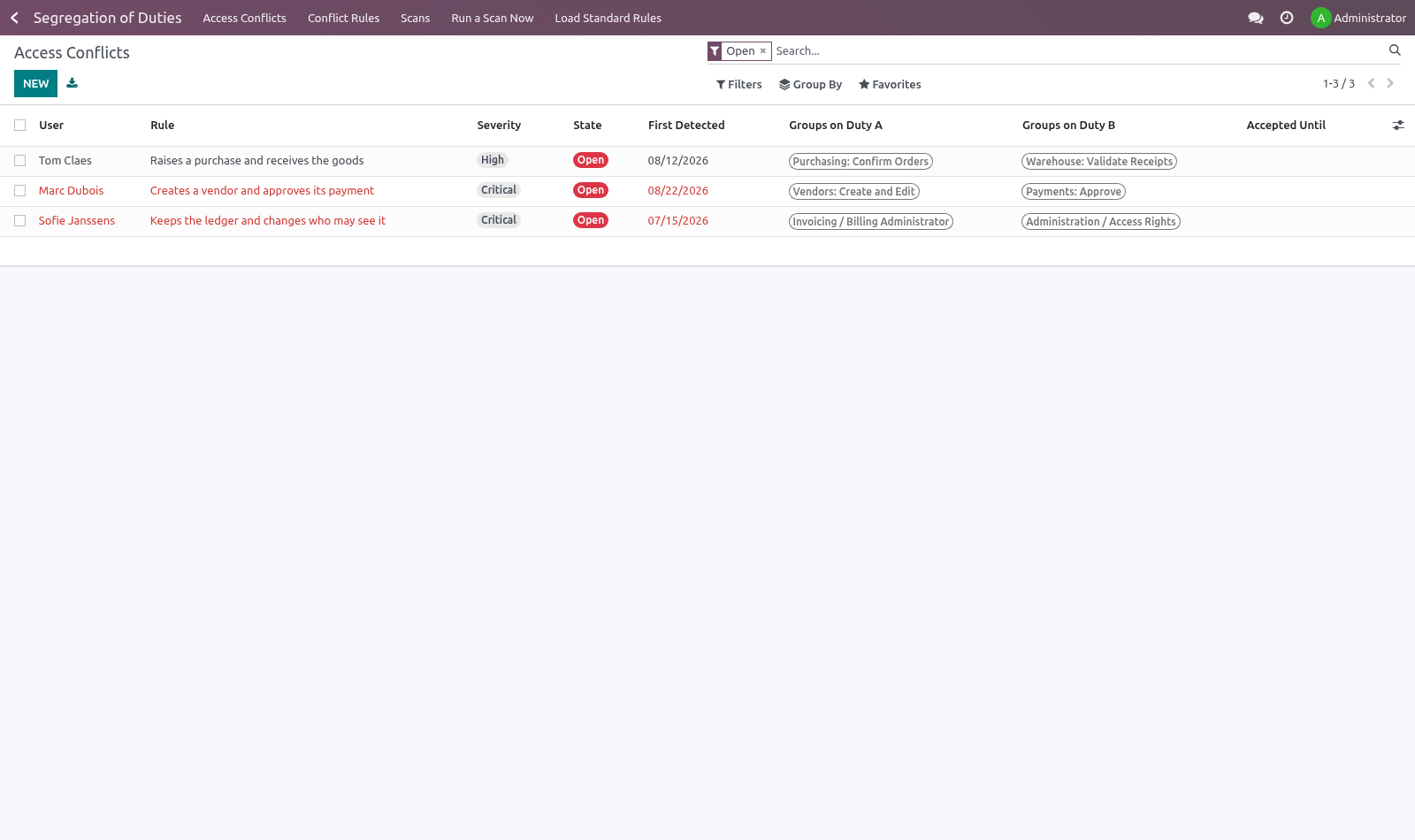Screen dimensions: 1415x840
Task: Open the Scans menu
Action: point(415,18)
